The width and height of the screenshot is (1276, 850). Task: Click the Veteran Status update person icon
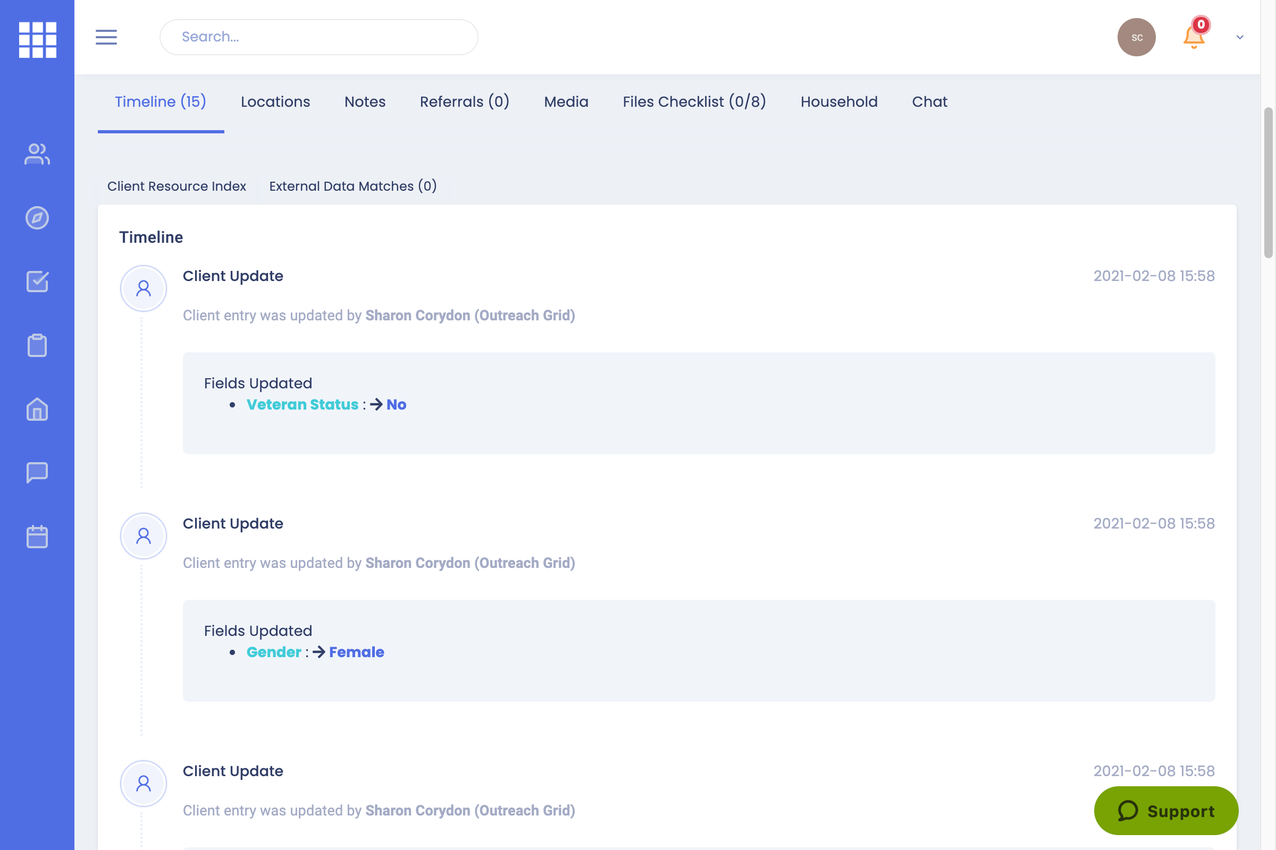(143, 289)
